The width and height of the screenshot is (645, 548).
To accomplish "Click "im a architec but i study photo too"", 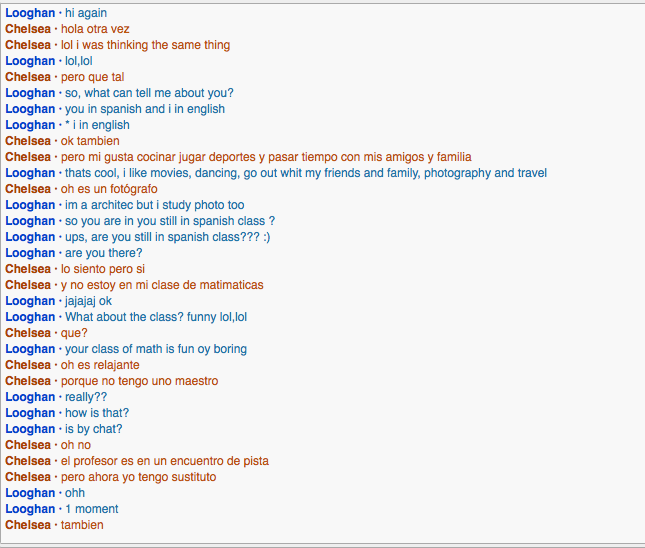I will (x=154, y=205).
